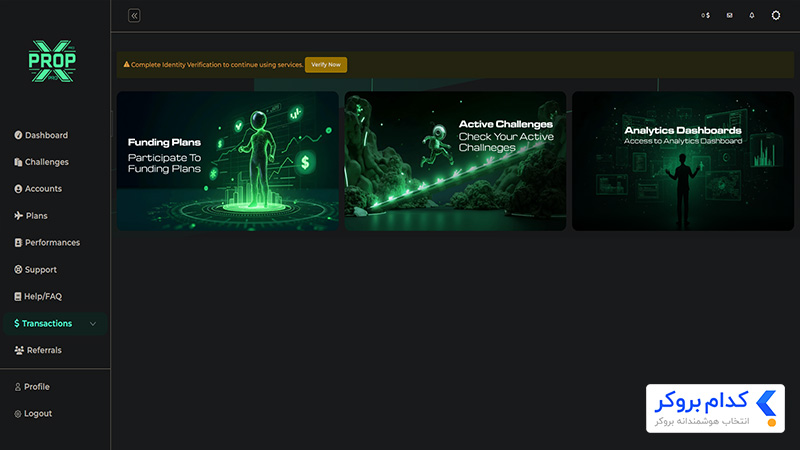Image resolution: width=800 pixels, height=450 pixels.
Task: Select the Accounts sidebar item
Action: (38, 189)
